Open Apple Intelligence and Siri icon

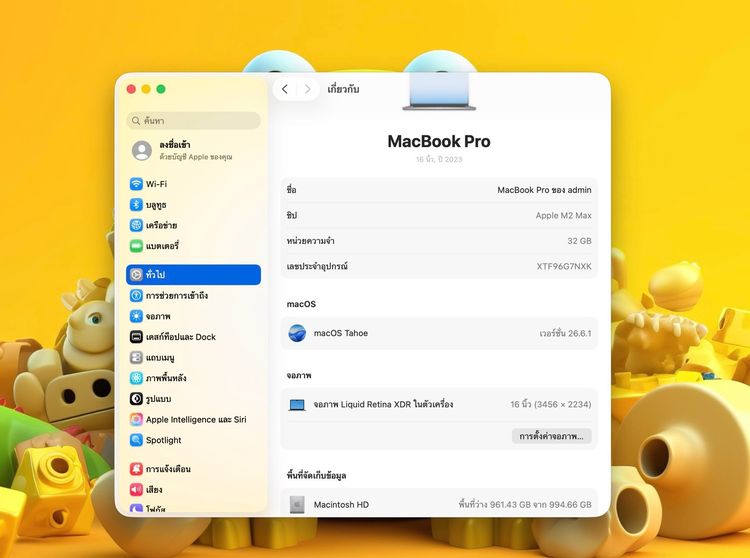click(136, 419)
